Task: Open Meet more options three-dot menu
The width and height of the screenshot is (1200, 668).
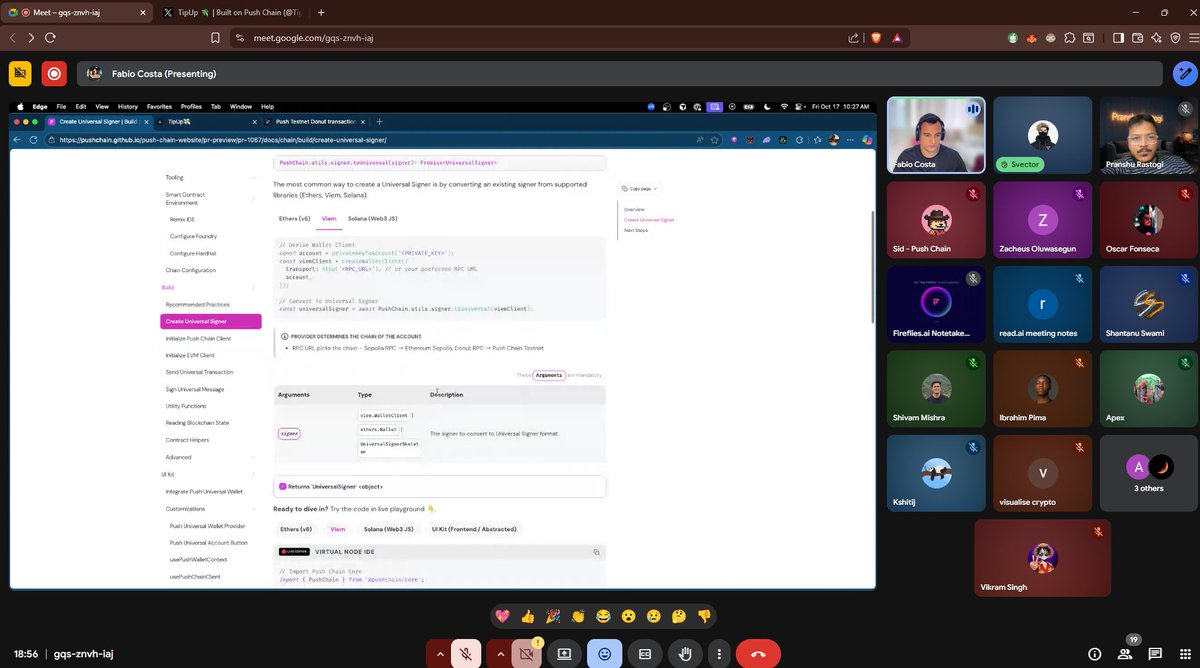Action: (719, 654)
